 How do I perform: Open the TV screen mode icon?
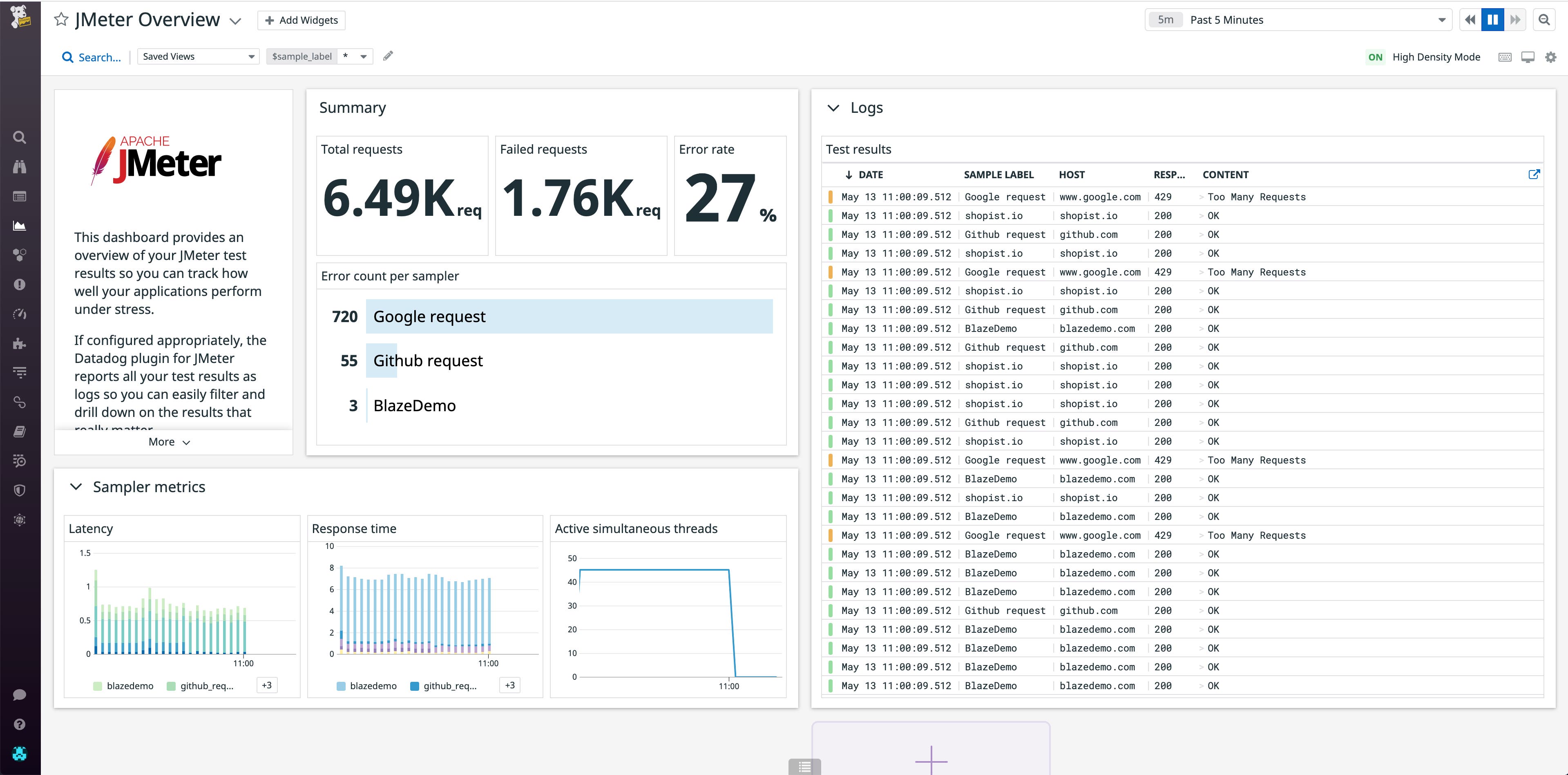coord(1528,57)
